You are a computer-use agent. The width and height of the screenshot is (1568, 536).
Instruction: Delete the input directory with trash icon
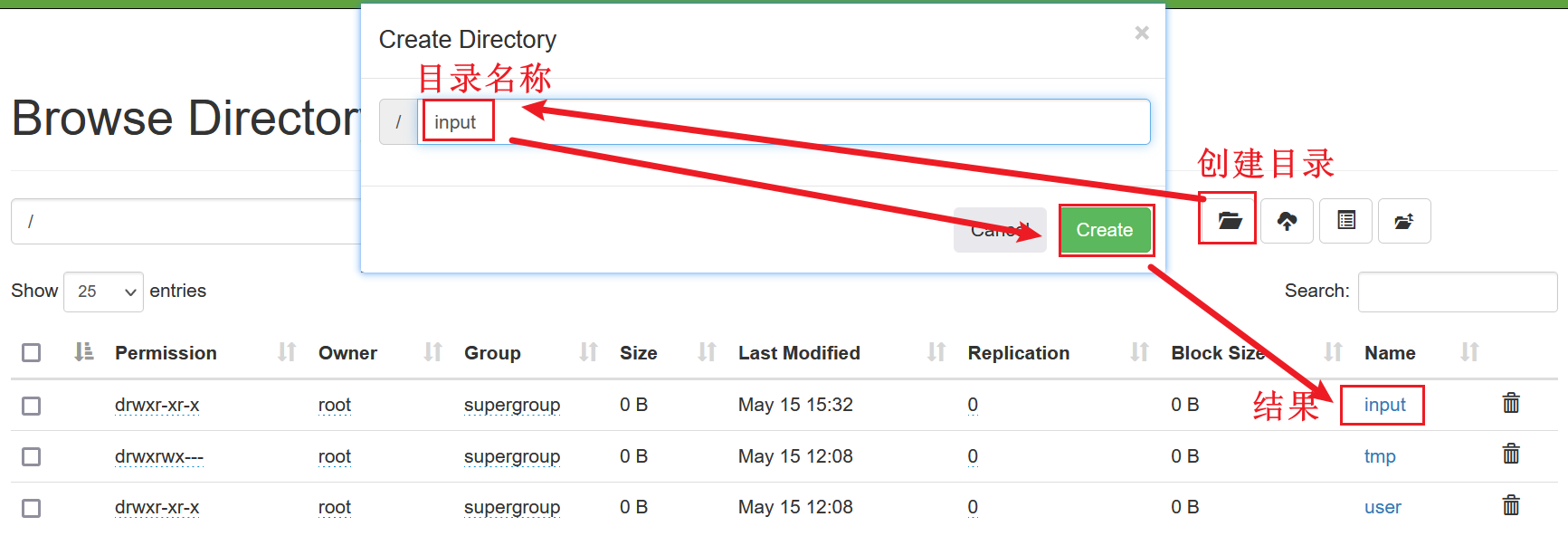point(1511,403)
